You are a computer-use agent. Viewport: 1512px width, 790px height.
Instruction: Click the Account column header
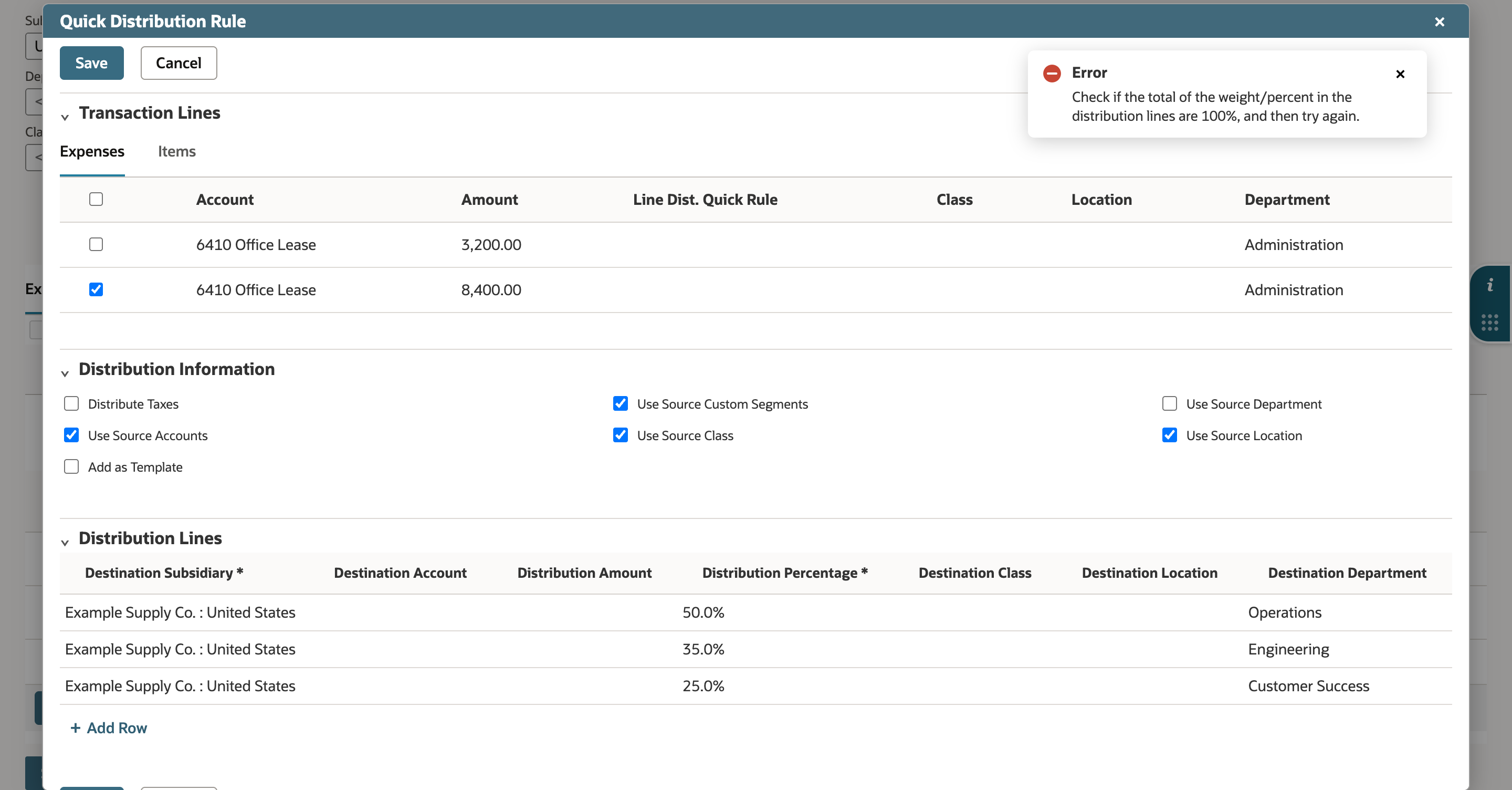coord(225,200)
